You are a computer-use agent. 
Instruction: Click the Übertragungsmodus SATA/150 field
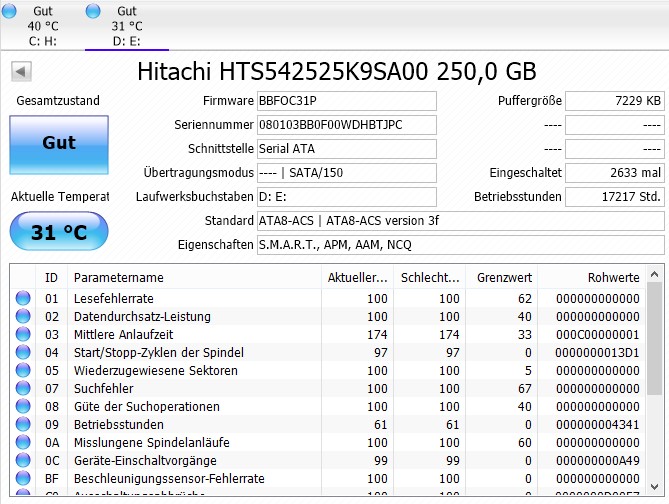346,172
